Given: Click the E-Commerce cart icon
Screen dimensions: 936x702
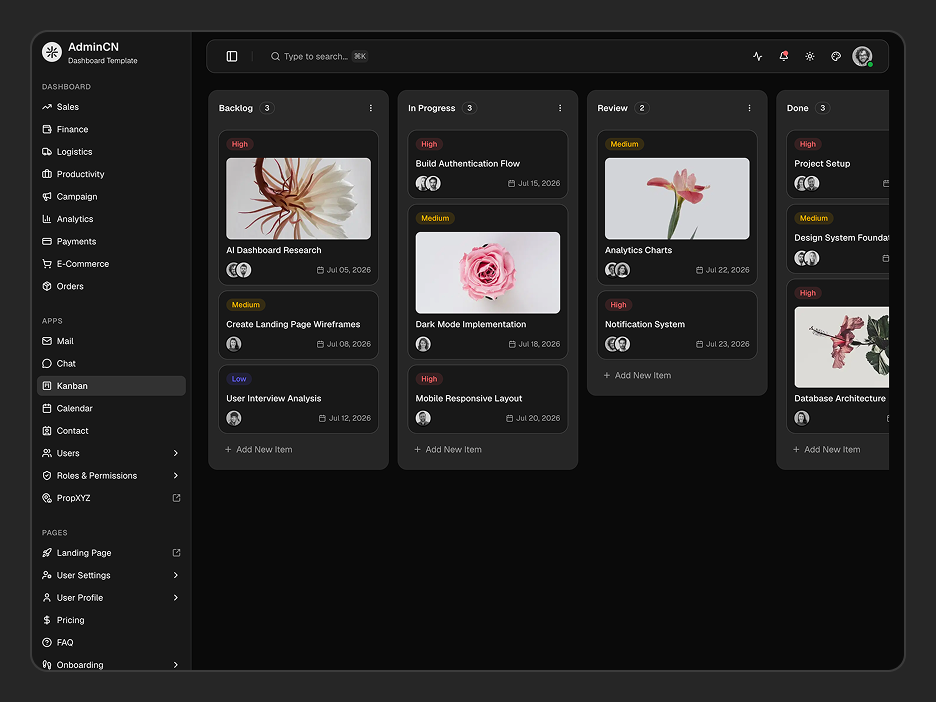Looking at the screenshot, I should pos(47,264).
